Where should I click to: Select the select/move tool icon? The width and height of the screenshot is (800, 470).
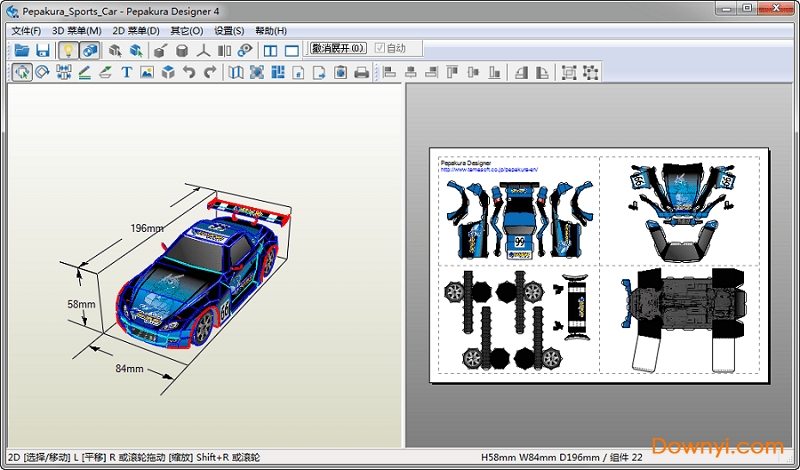point(21,72)
